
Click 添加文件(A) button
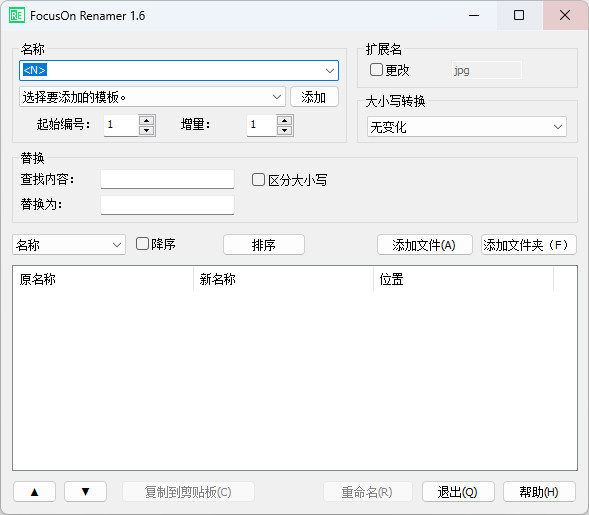tap(424, 245)
